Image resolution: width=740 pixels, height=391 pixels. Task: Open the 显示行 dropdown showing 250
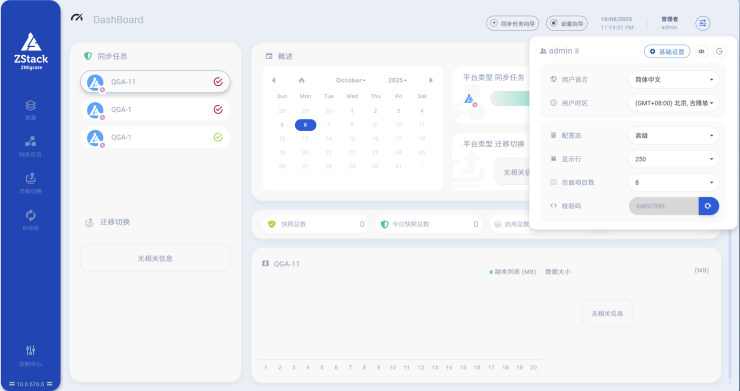(673, 159)
